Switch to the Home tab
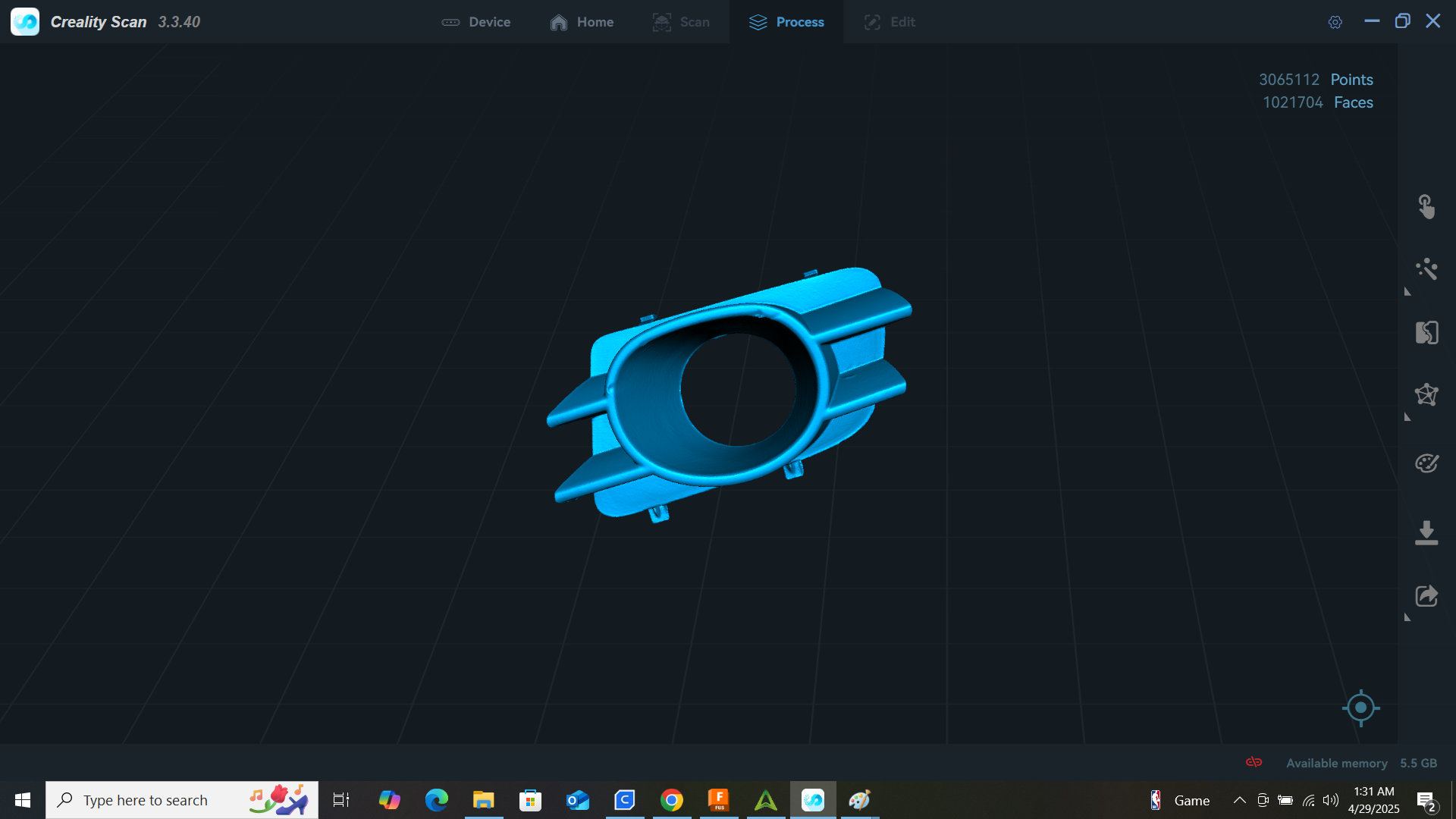 click(x=582, y=22)
